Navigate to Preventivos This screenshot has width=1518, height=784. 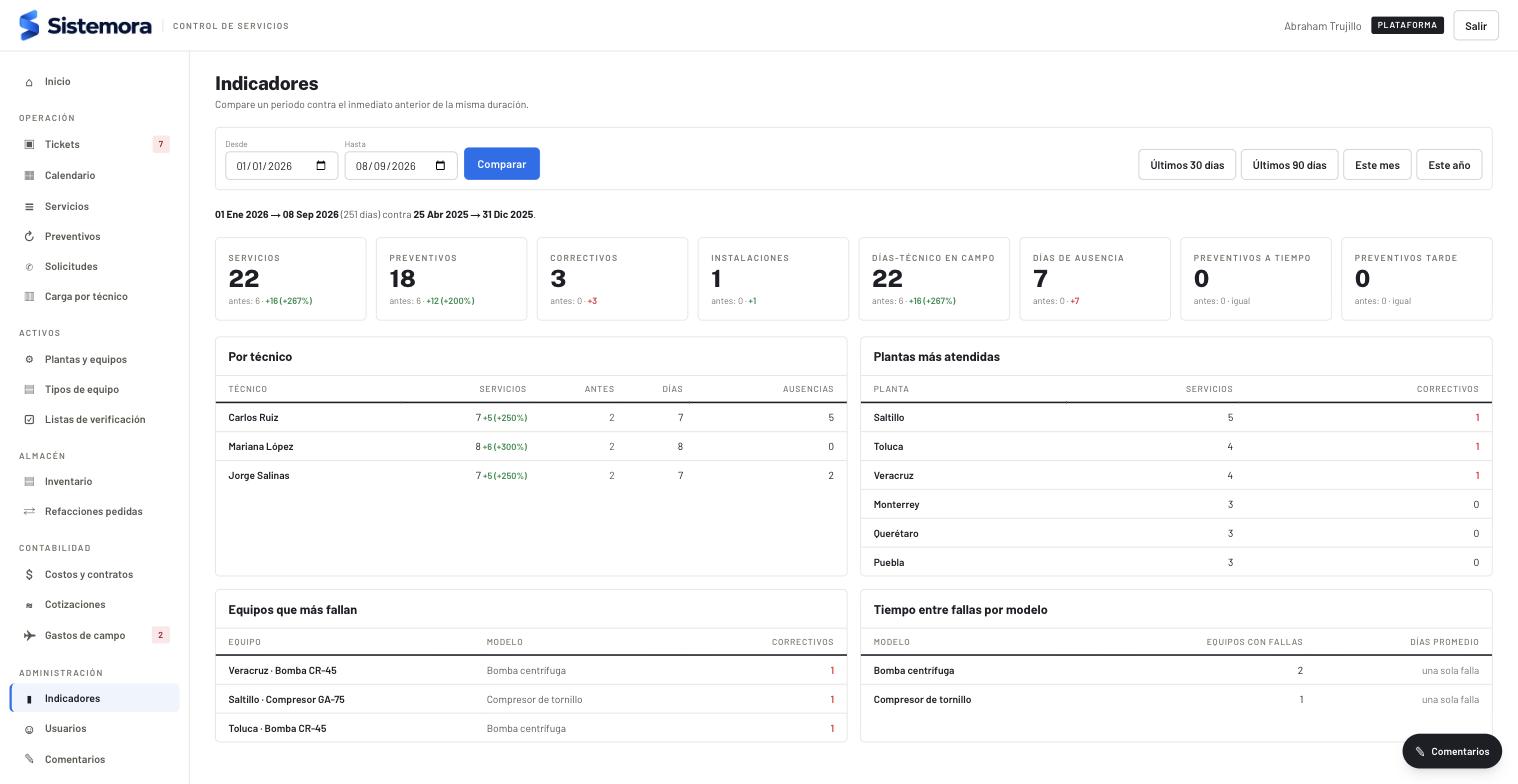95,237
